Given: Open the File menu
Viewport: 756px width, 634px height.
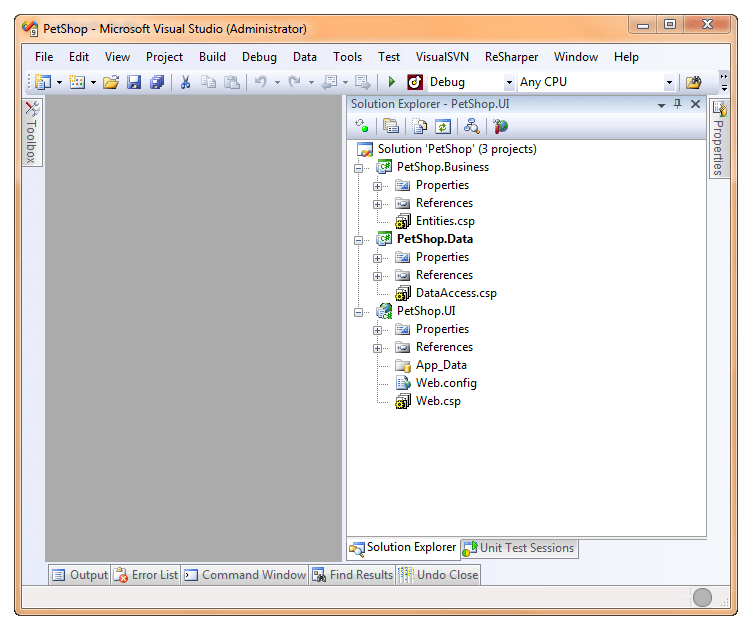Looking at the screenshot, I should [x=44, y=57].
